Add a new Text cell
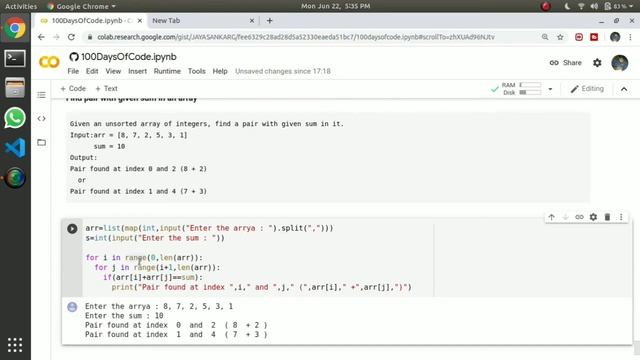This screenshot has height=360, width=640. click(x=106, y=89)
